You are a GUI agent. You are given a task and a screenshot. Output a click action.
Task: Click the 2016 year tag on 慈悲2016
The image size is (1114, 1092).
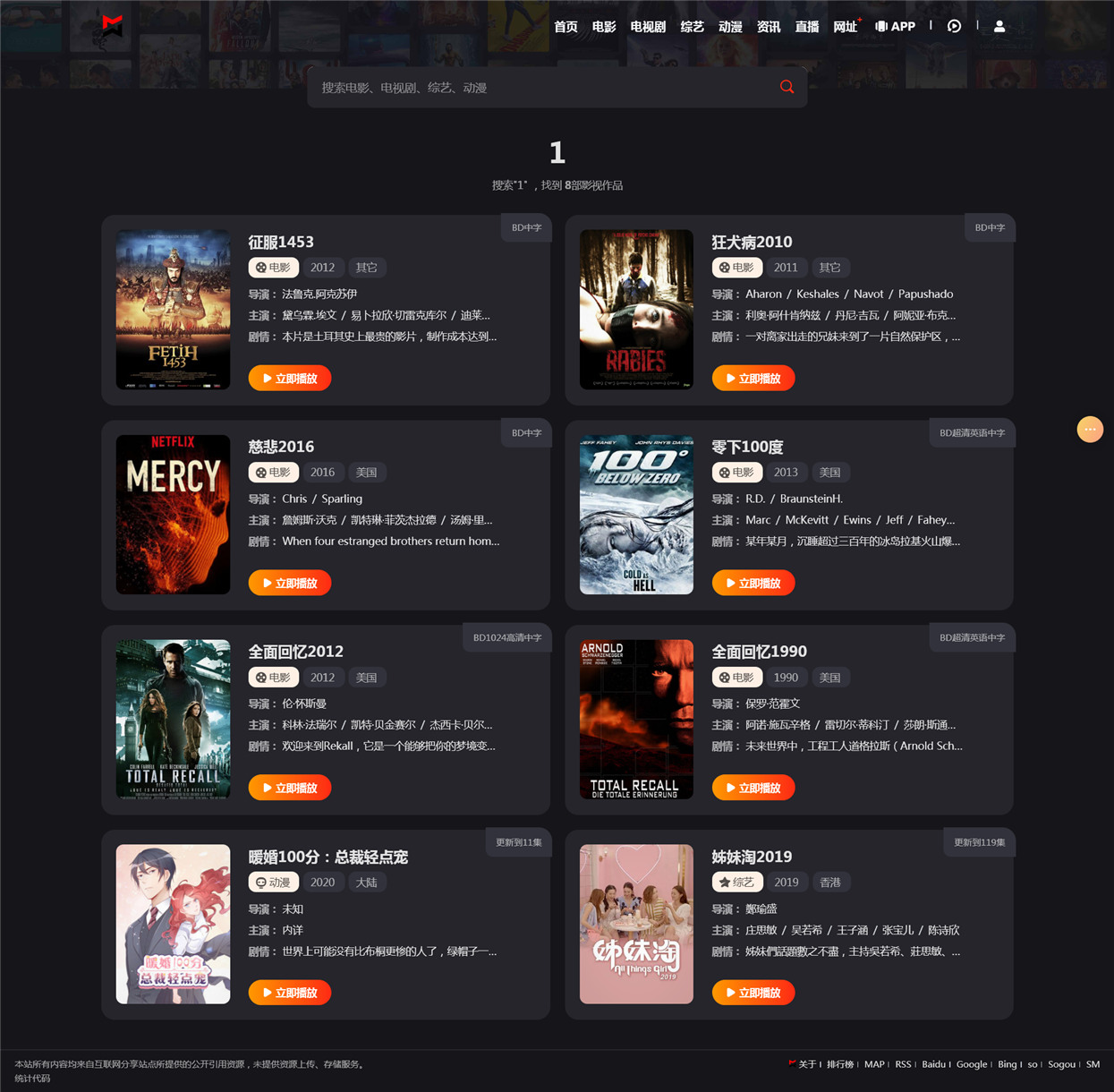[322, 473]
